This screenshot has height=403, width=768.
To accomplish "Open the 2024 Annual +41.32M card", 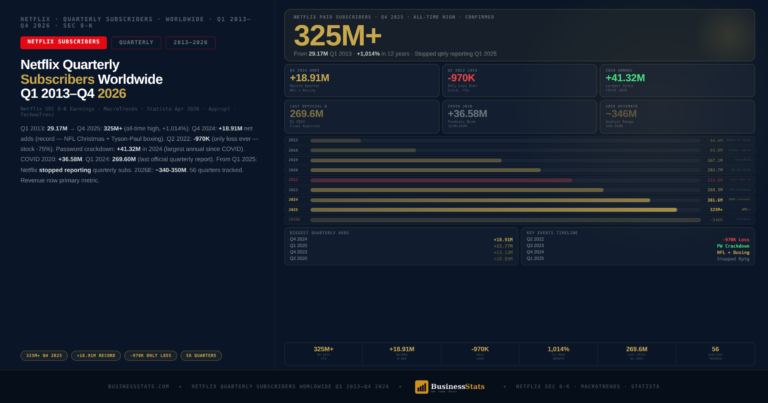I will (677, 80).
